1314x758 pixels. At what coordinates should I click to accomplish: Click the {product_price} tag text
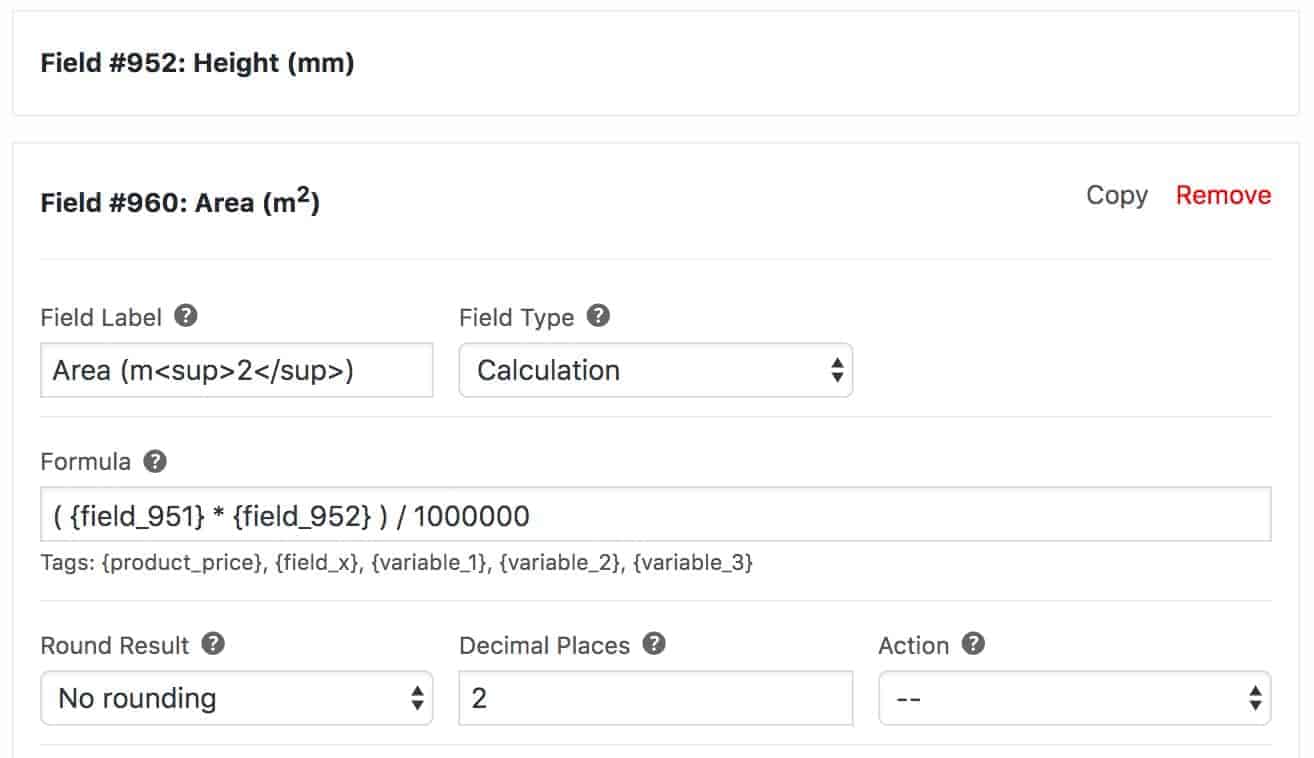[x=181, y=563]
